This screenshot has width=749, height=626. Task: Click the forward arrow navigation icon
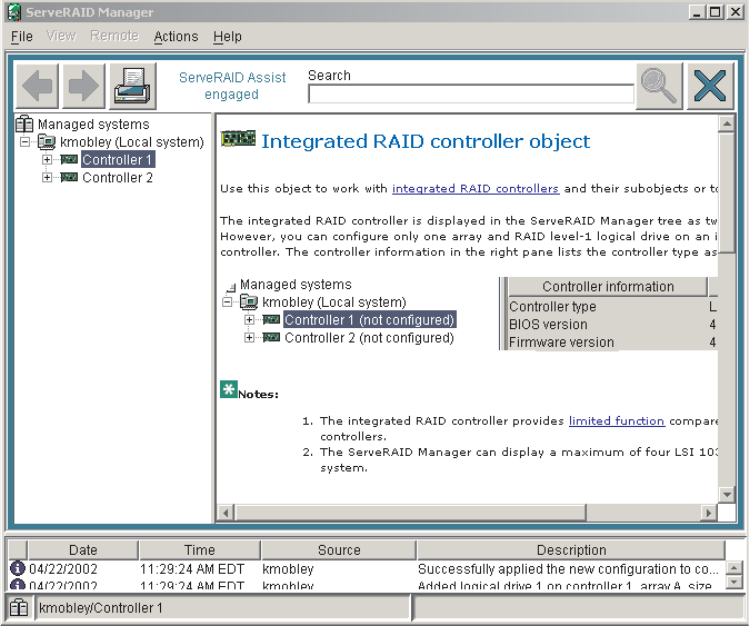(x=84, y=86)
